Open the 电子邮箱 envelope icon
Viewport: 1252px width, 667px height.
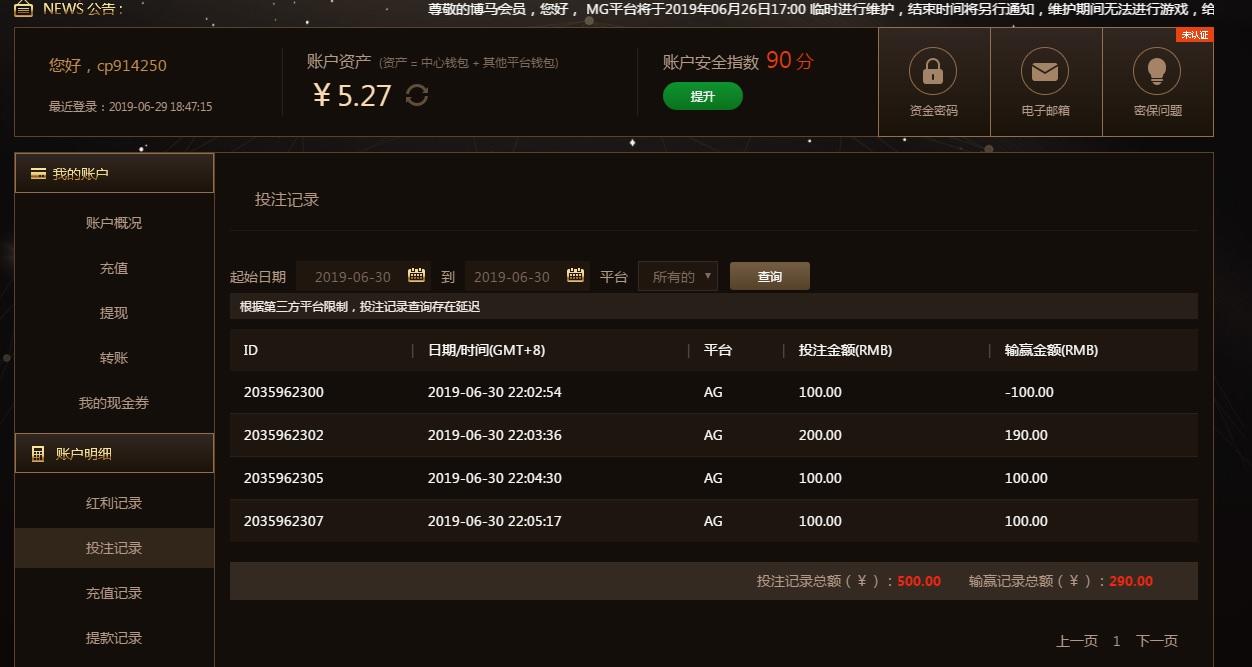tap(1045, 70)
